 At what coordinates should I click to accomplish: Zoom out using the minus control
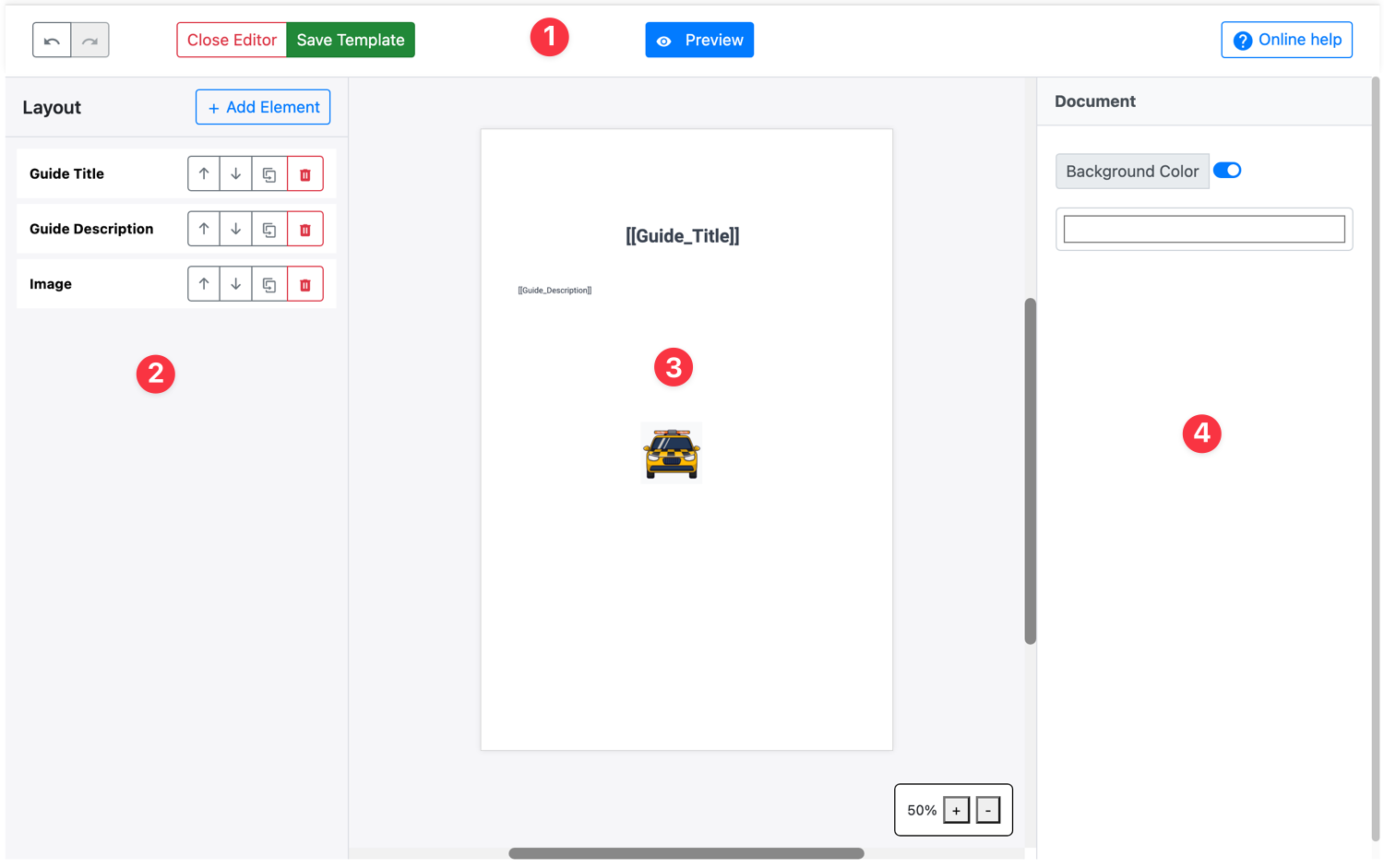(988, 810)
